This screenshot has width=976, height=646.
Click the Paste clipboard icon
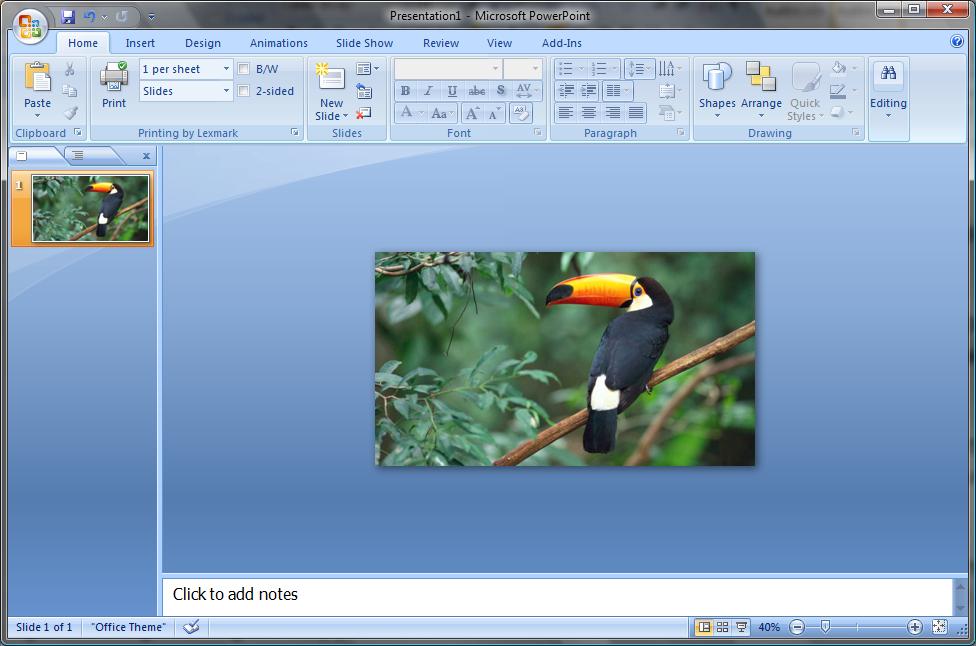37,77
